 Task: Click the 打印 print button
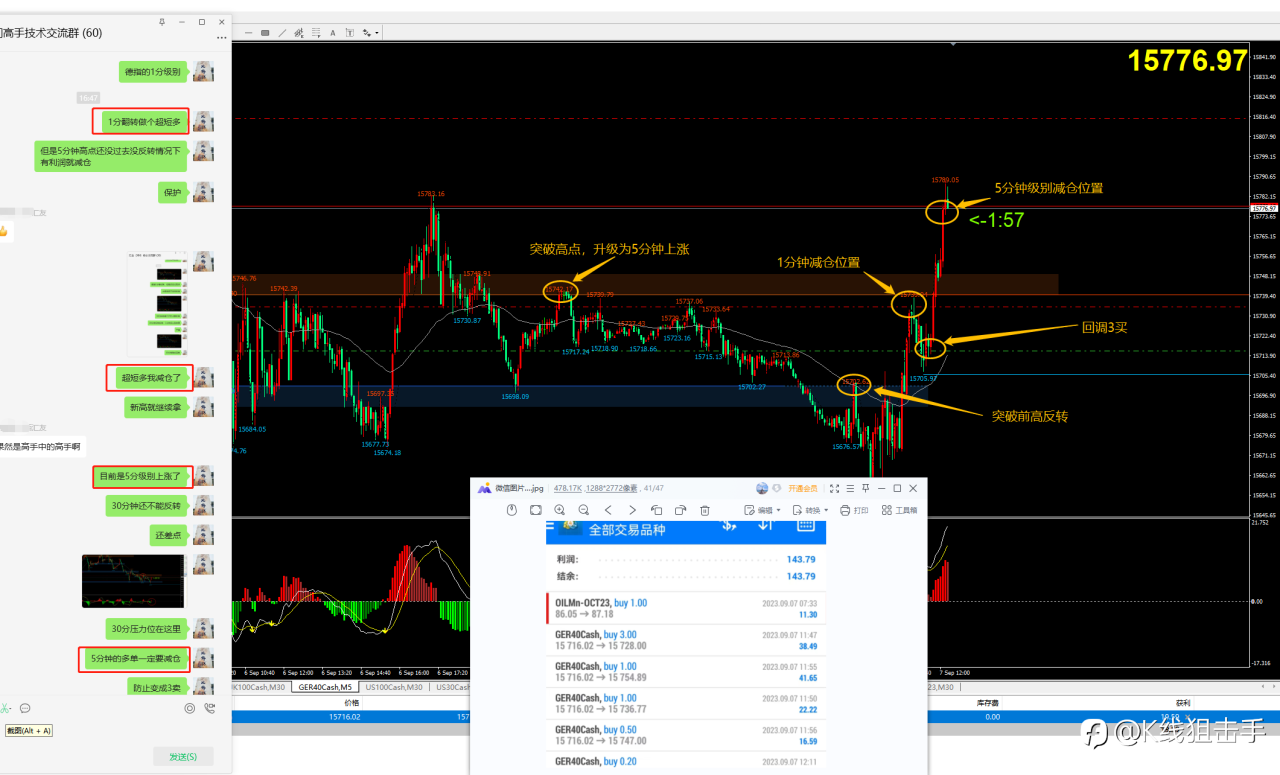[x=855, y=510]
